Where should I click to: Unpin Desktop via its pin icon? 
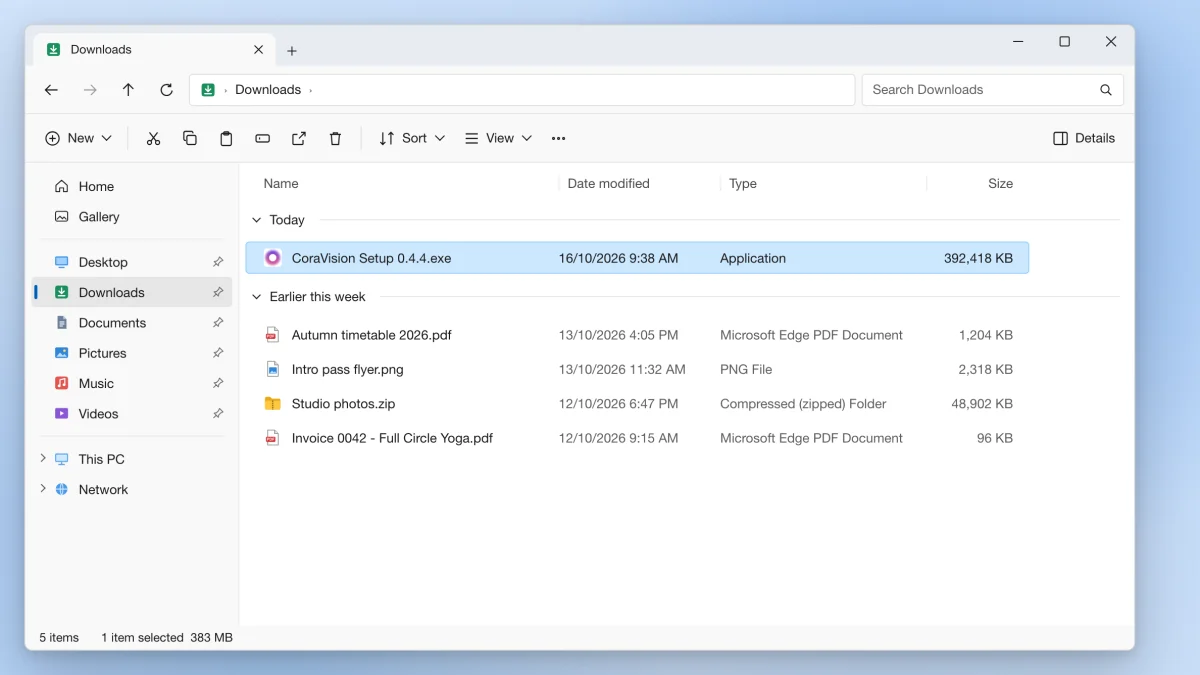[x=218, y=262]
